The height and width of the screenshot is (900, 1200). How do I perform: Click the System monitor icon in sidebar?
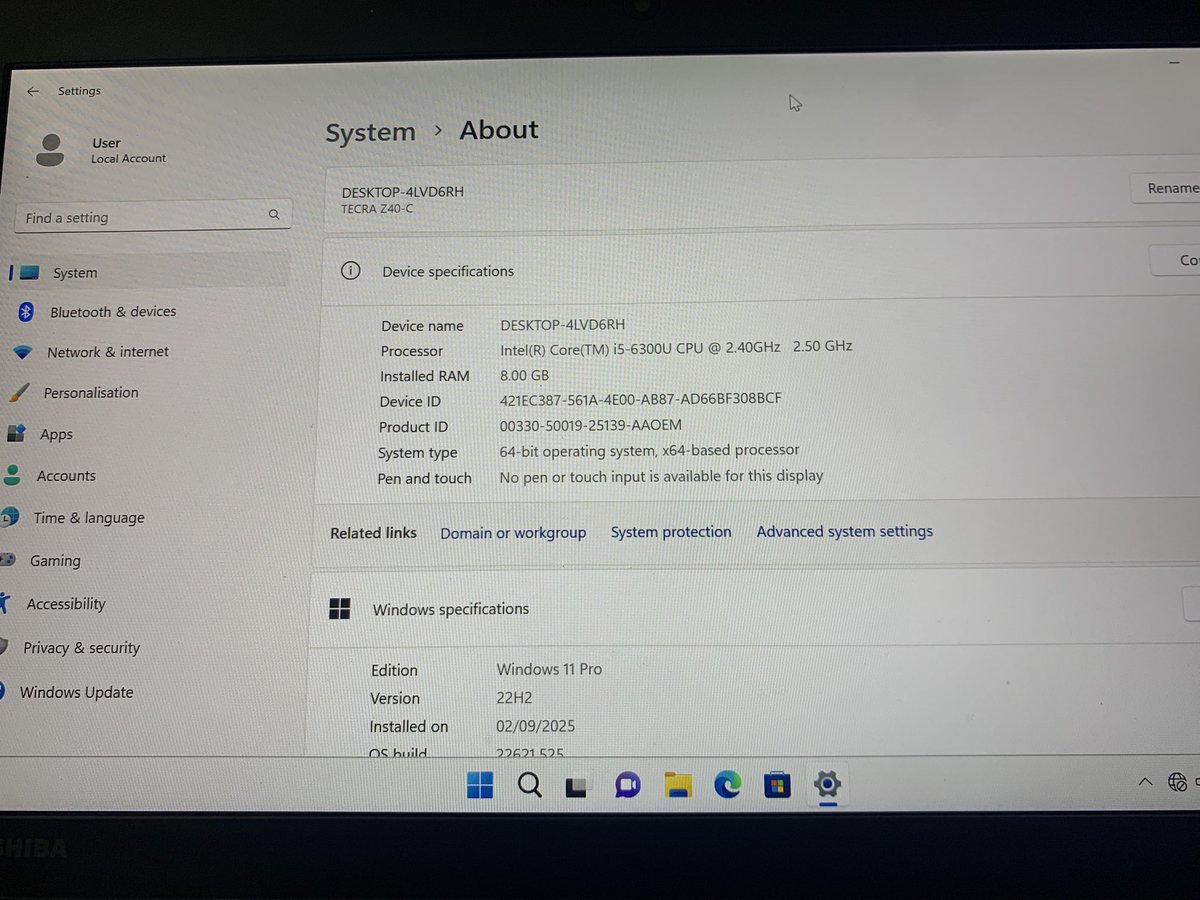pos(29,272)
